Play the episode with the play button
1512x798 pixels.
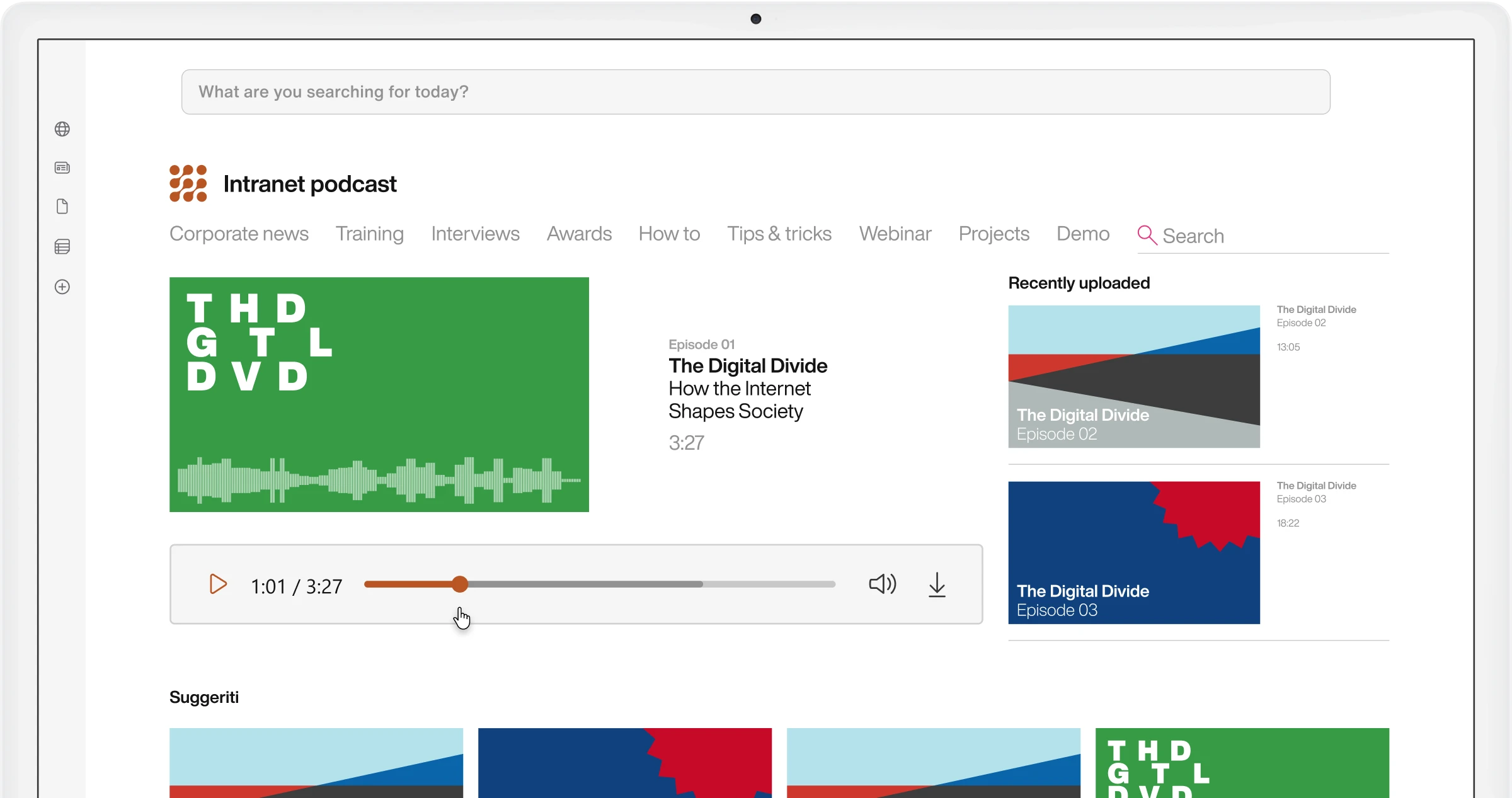(x=218, y=584)
